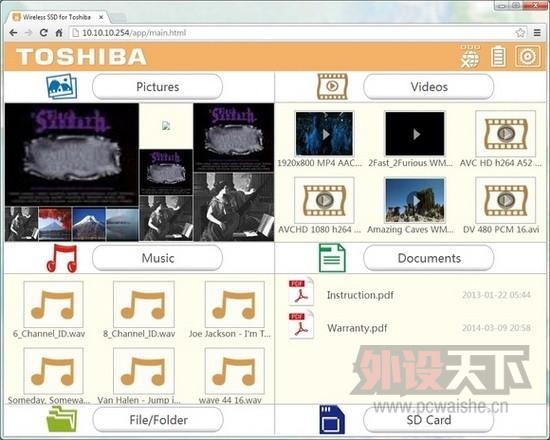Viewport: 550px width, 440px height.
Task: Click the Pictures photo stack icon
Action: coord(61,86)
